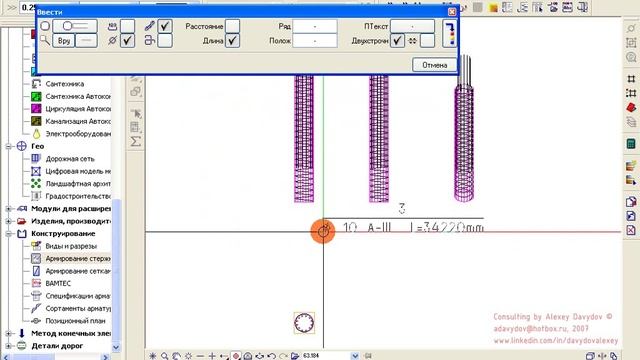Click the dotted grid hash icon on right toolbar

(x=631, y=93)
